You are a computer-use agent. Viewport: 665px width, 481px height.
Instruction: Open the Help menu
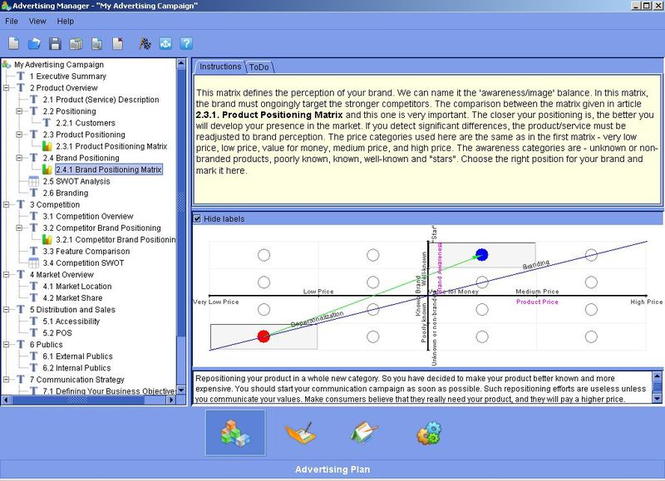point(65,21)
